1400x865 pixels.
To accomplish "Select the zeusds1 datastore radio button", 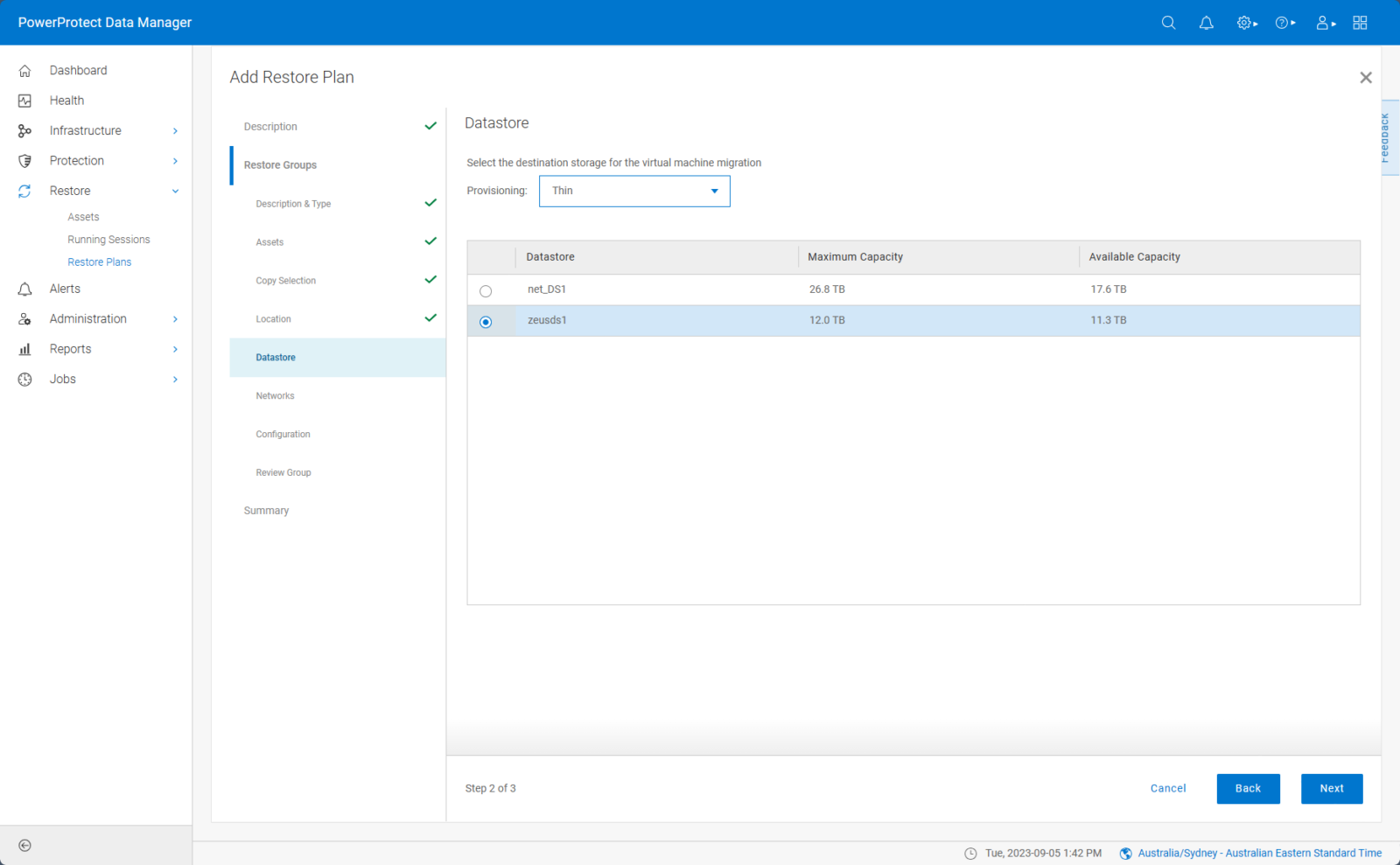I will (486, 321).
